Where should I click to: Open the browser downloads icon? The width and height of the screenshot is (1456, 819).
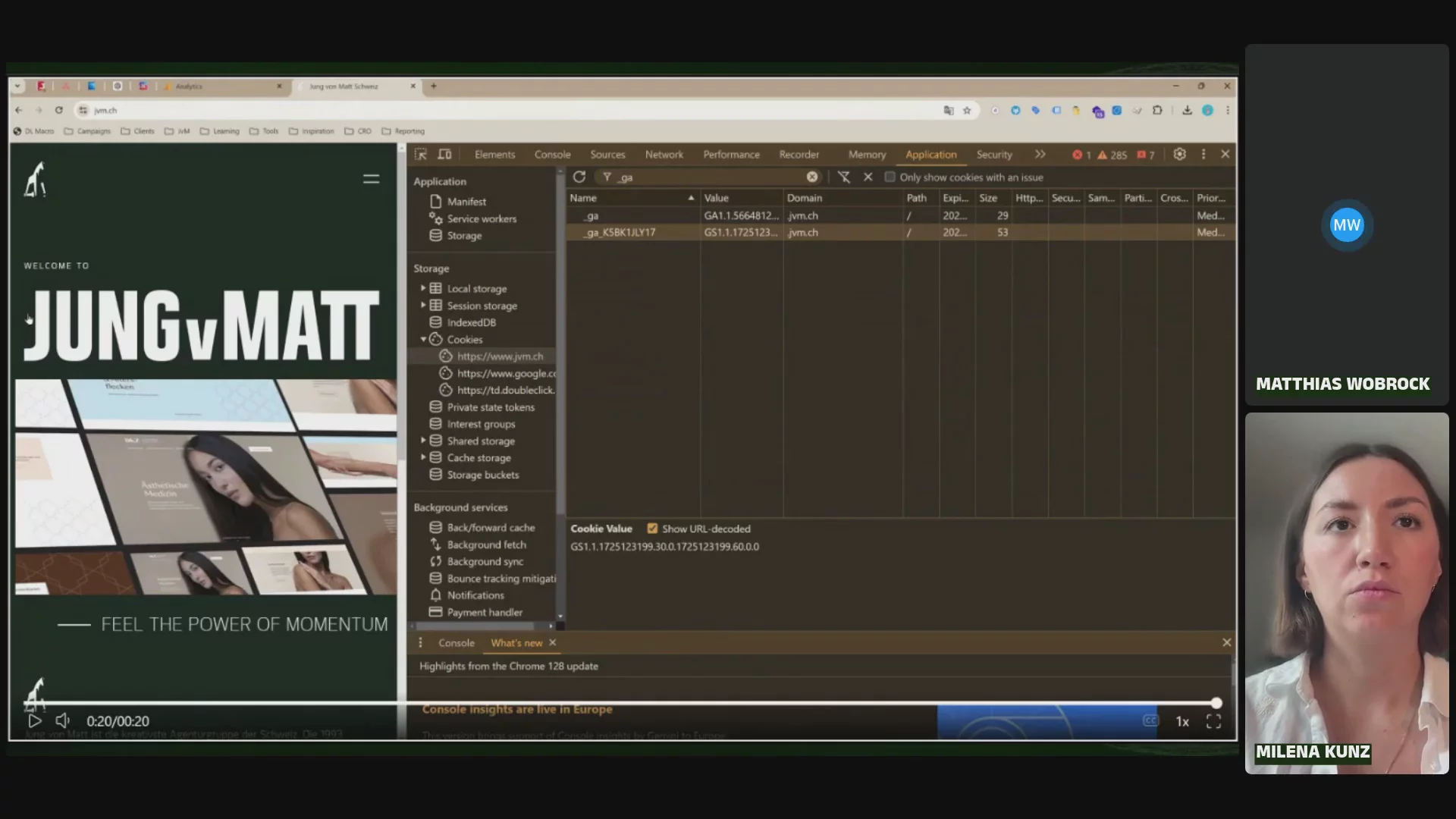point(1187,110)
